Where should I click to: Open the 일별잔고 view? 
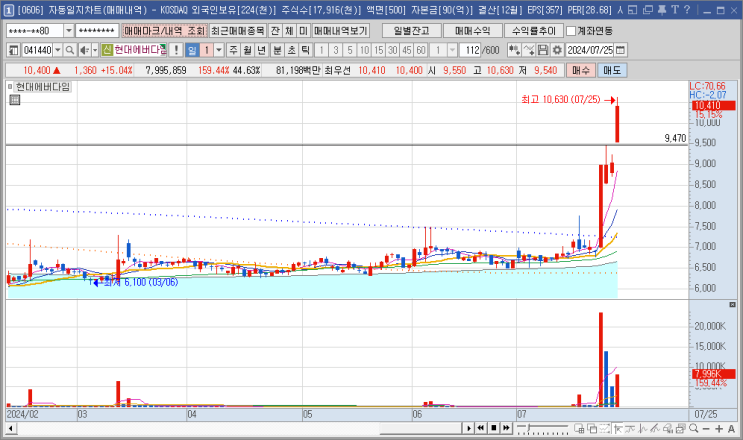coord(411,31)
